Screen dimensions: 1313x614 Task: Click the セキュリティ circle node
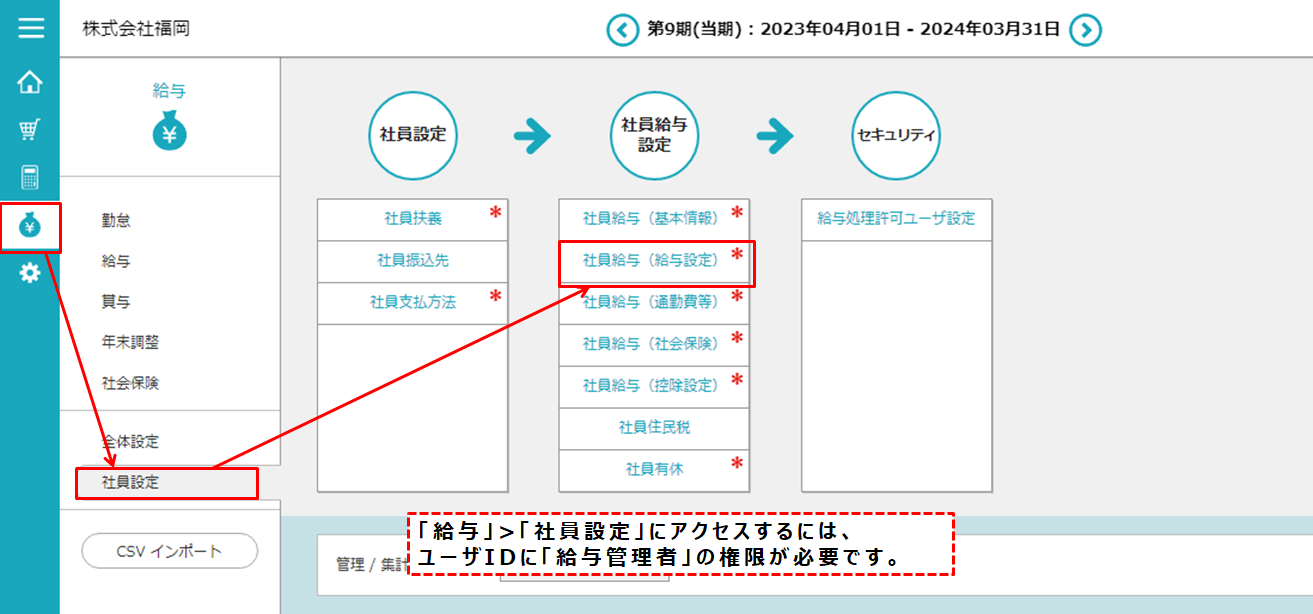pyautogui.click(x=895, y=135)
